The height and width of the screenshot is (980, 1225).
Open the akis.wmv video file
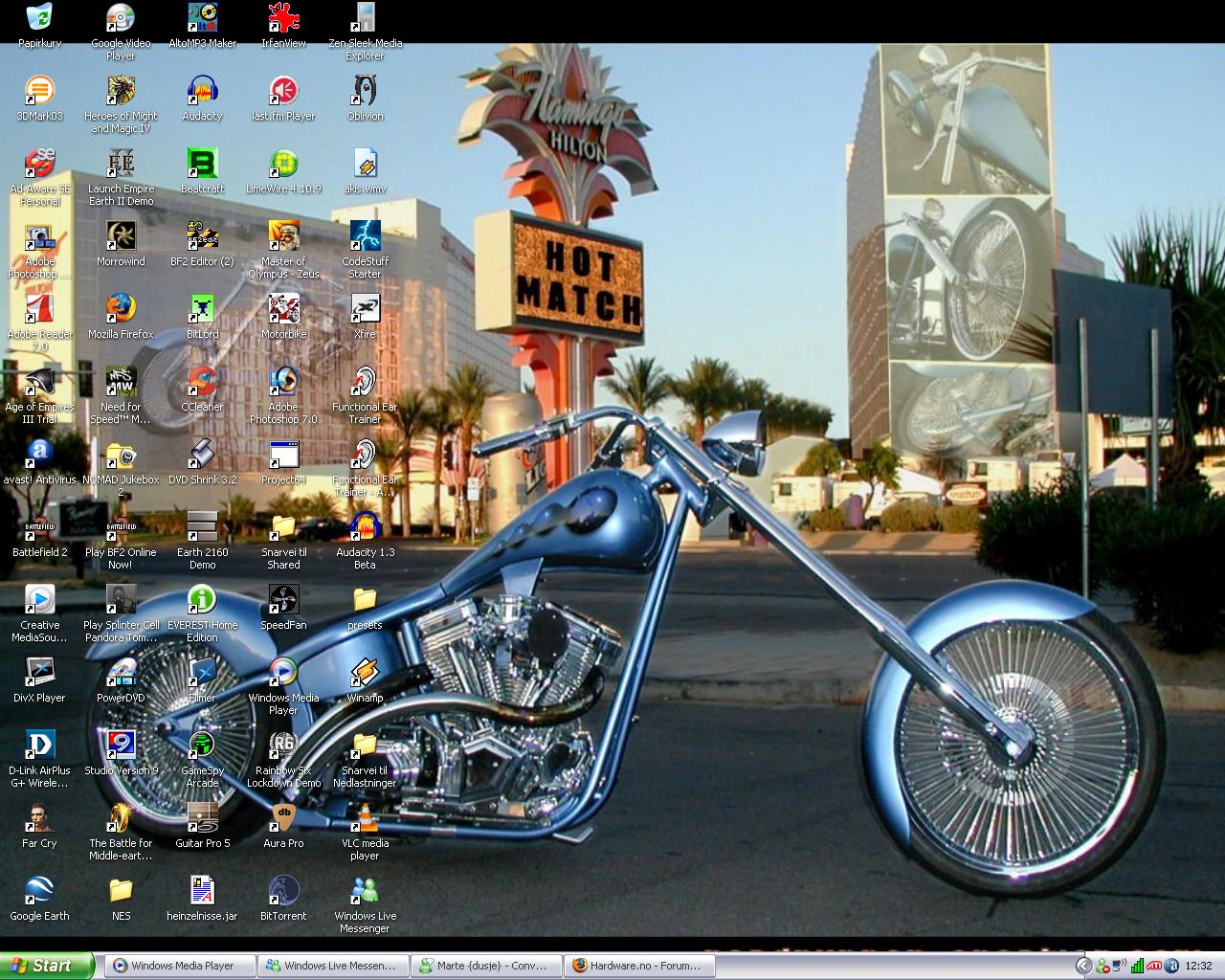tap(365, 170)
